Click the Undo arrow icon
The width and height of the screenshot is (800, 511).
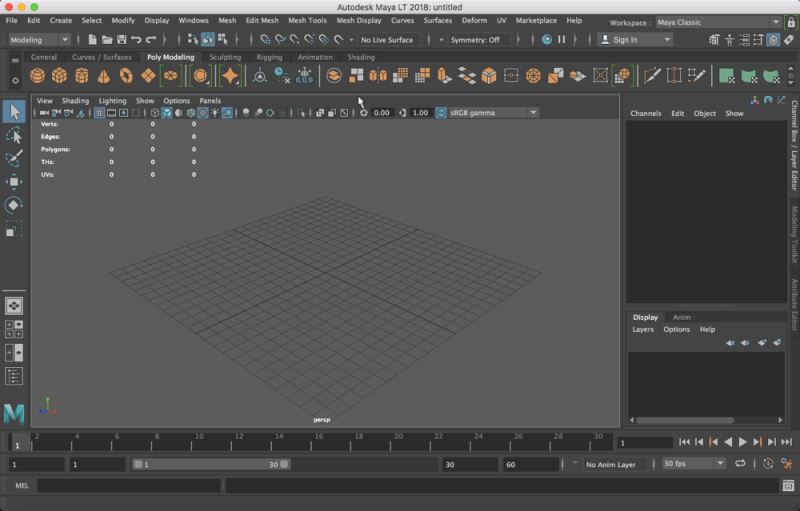[x=136, y=39]
